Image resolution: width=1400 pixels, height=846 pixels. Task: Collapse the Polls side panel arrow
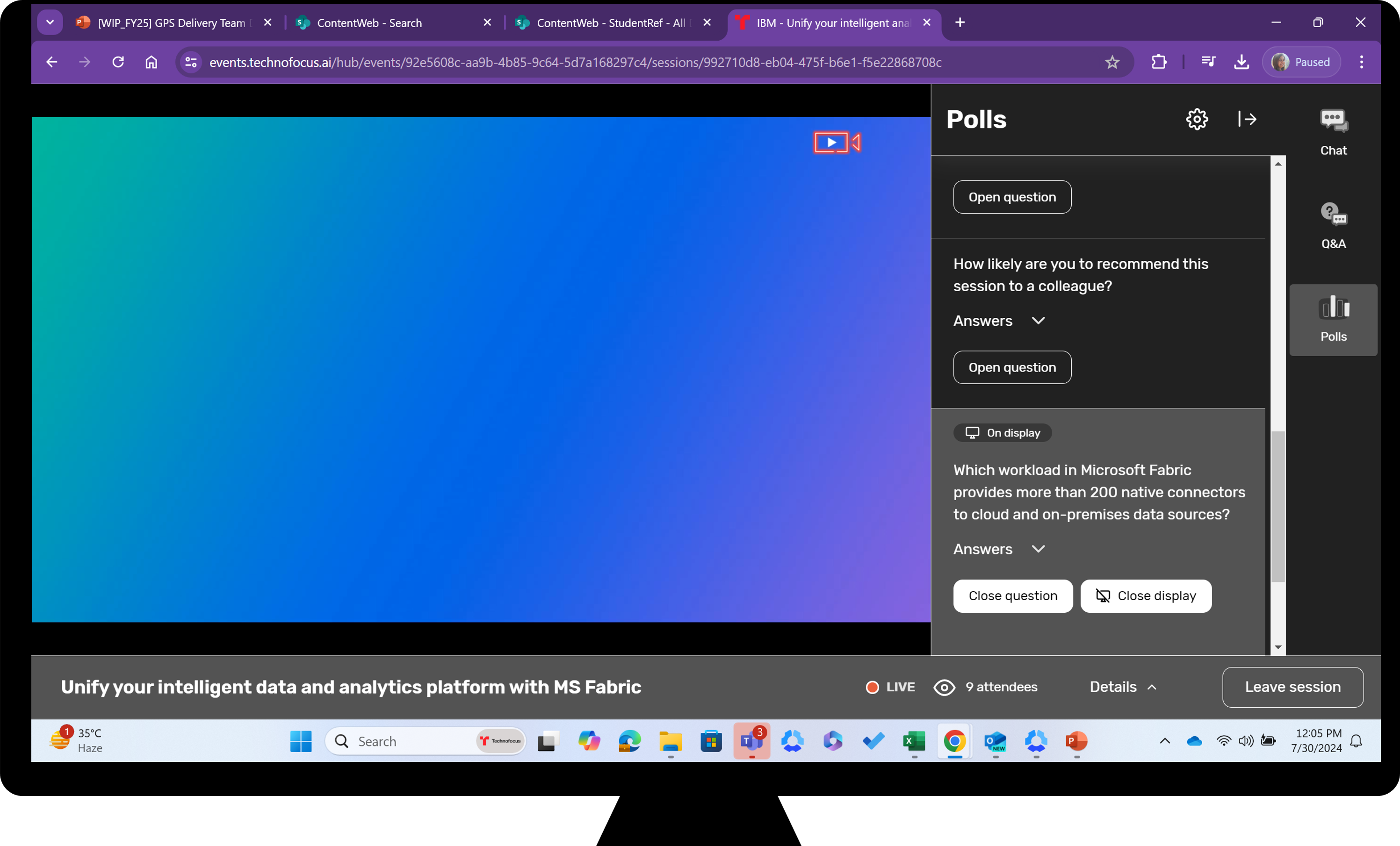(1247, 119)
